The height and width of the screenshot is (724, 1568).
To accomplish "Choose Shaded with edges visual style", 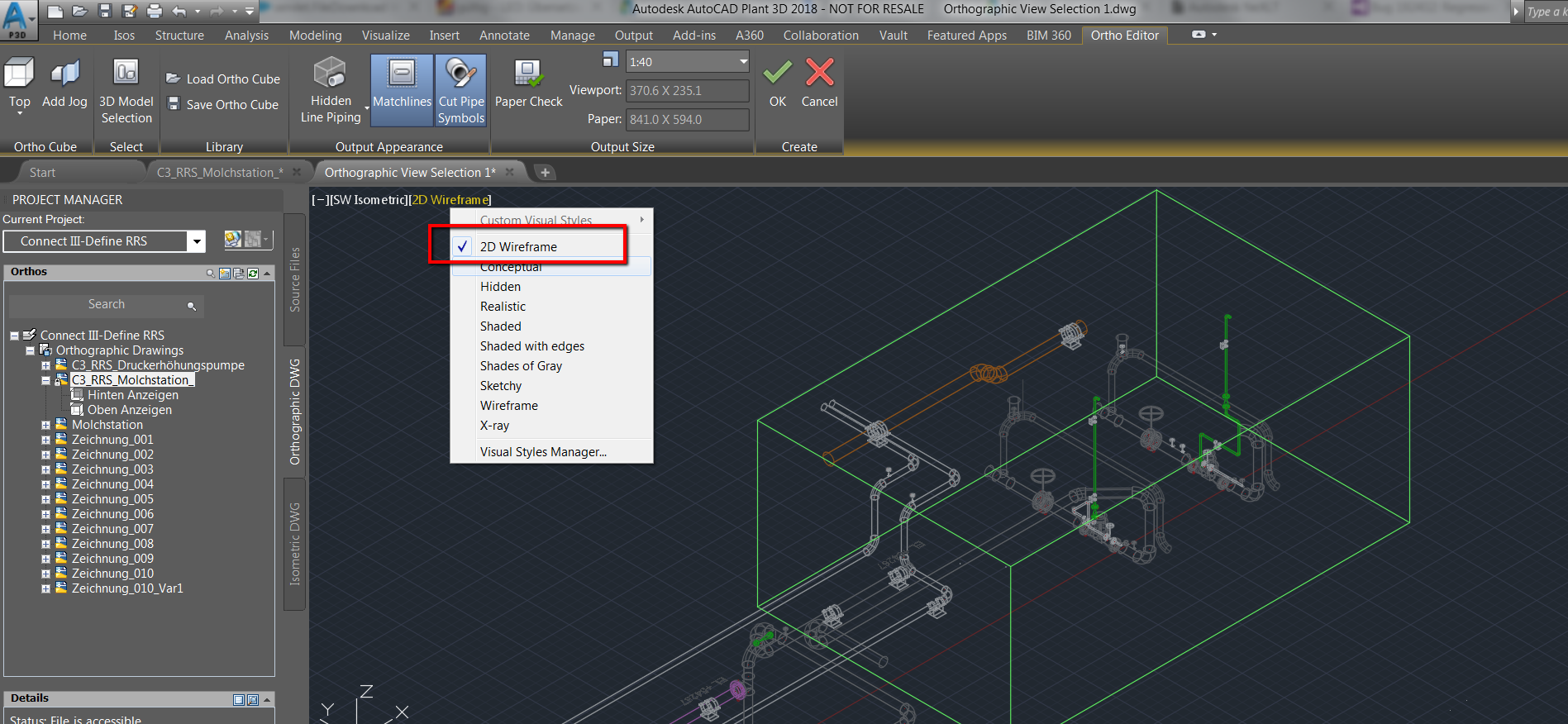I will click(x=532, y=345).
